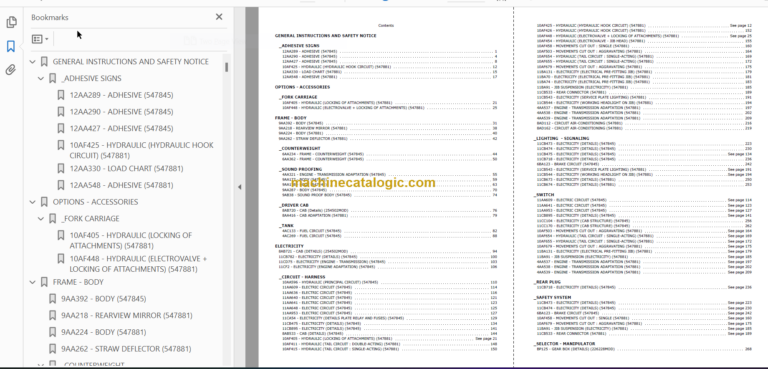The height and width of the screenshot is (369, 768).
Task: Click bookmark icon beside 12AA330 - LOAD CHART
Action: pos(61,169)
